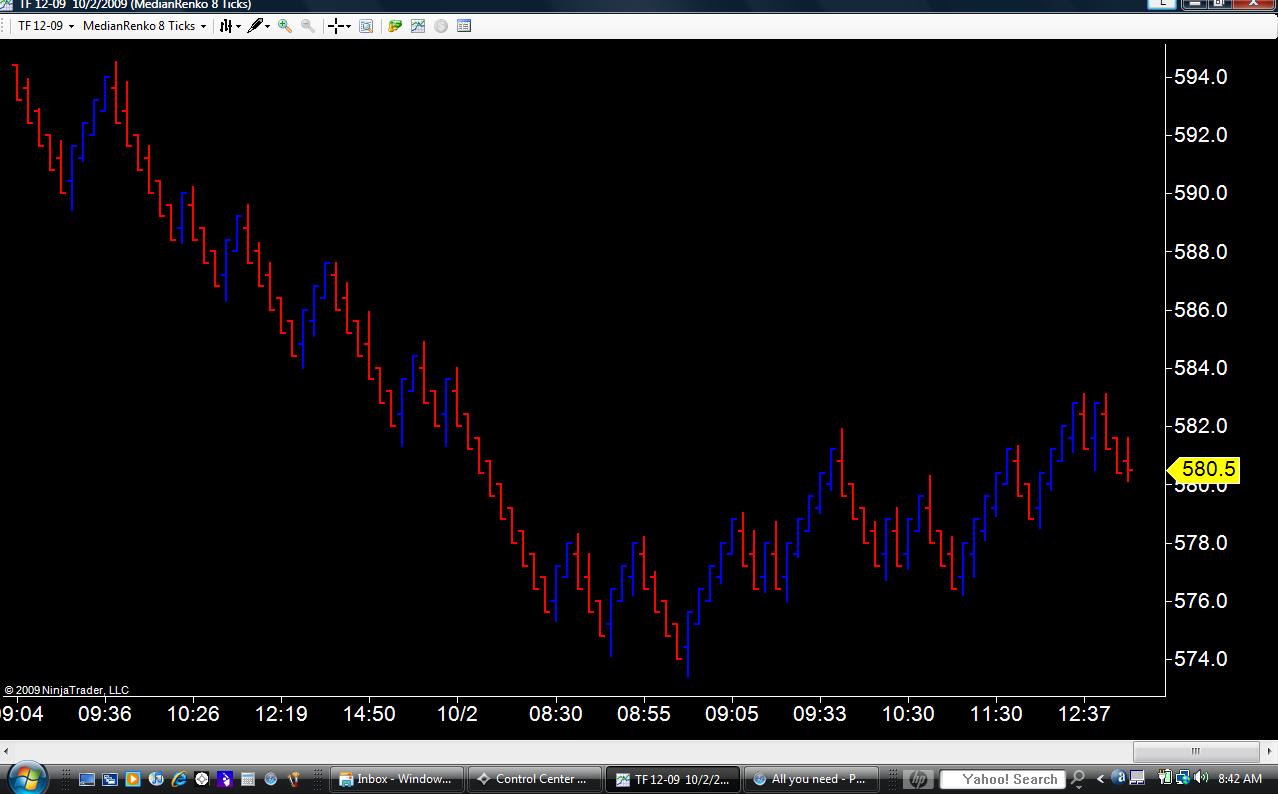Click the volume speaker tray icon

tap(1201, 778)
